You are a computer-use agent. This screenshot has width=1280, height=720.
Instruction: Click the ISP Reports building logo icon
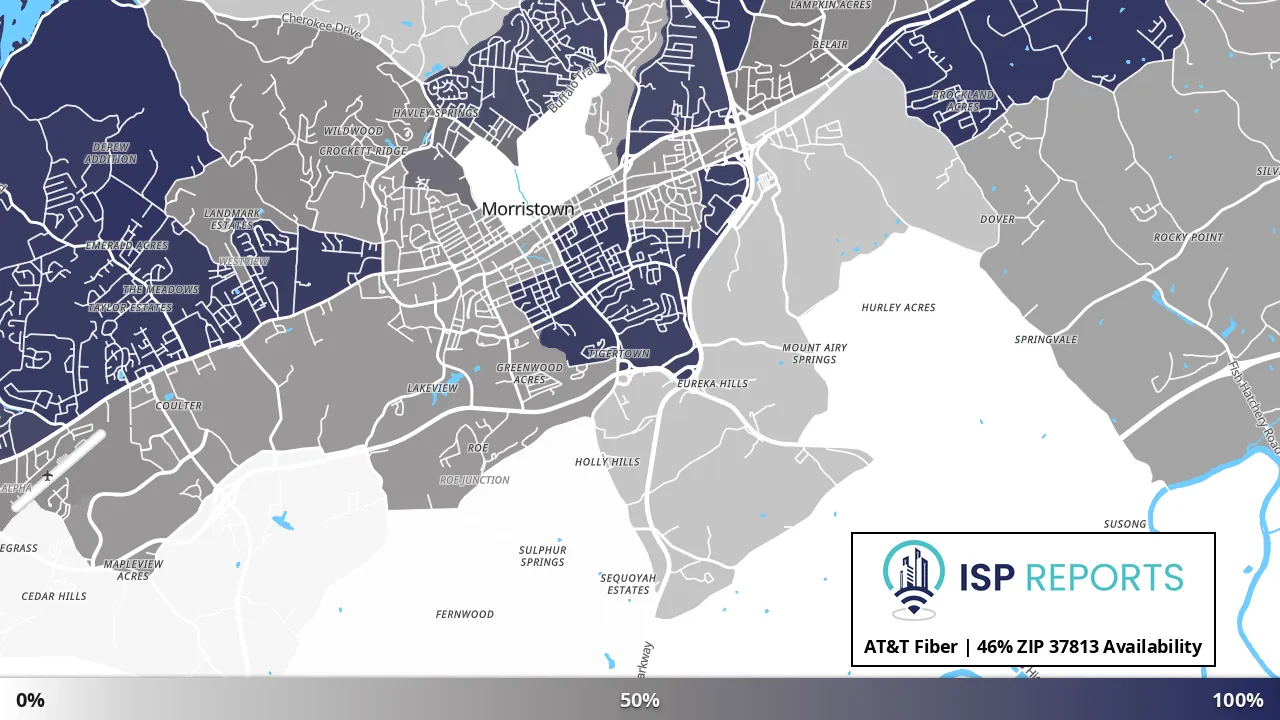click(913, 580)
